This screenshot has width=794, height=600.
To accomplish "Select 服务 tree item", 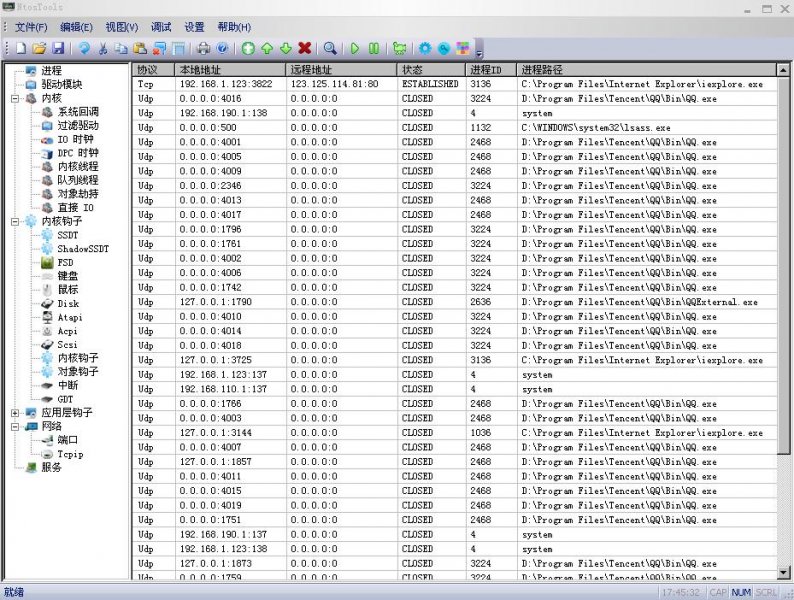I will [52, 467].
